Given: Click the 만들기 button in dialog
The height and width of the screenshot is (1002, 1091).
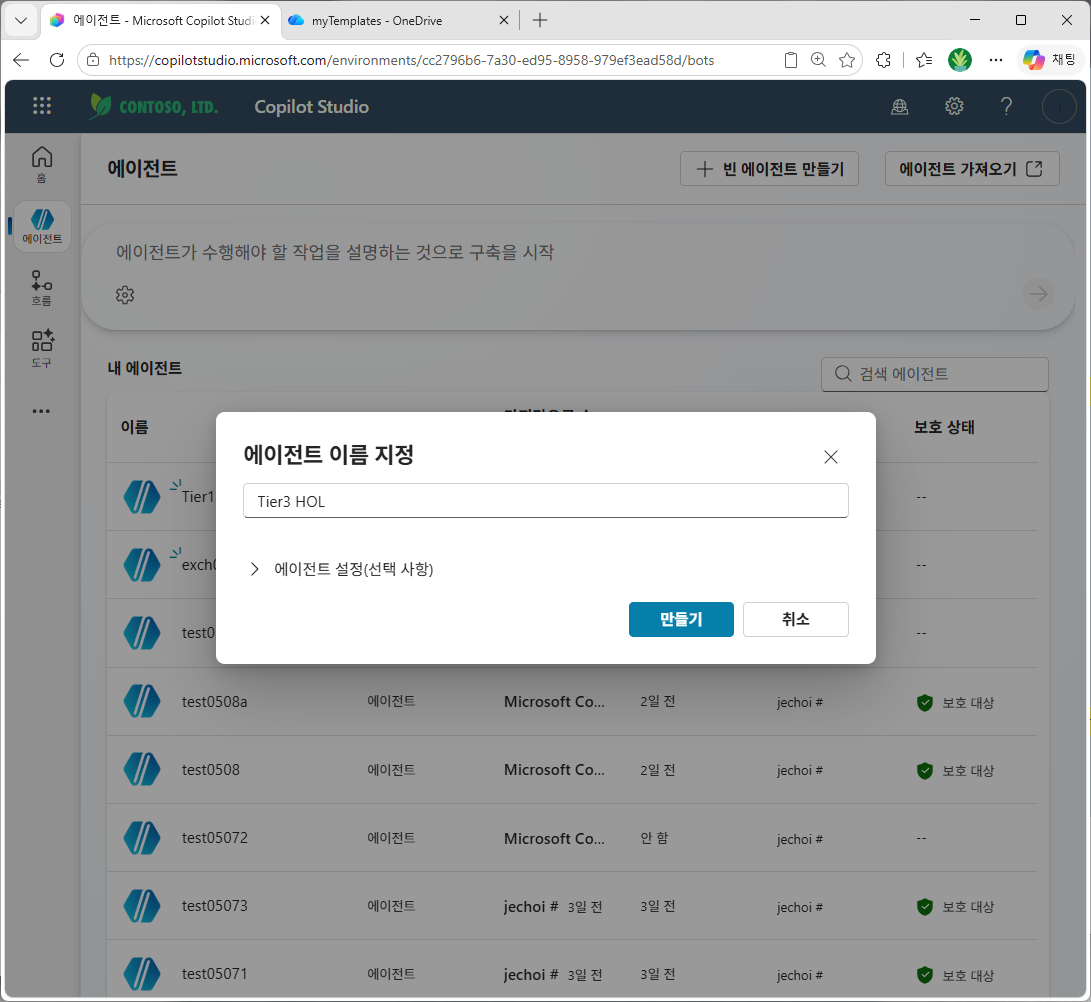Looking at the screenshot, I should (x=680, y=619).
